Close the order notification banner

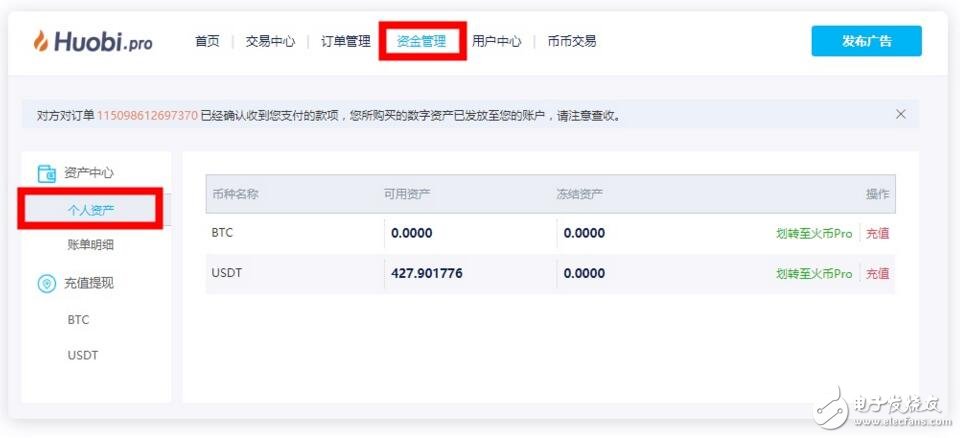[x=901, y=114]
